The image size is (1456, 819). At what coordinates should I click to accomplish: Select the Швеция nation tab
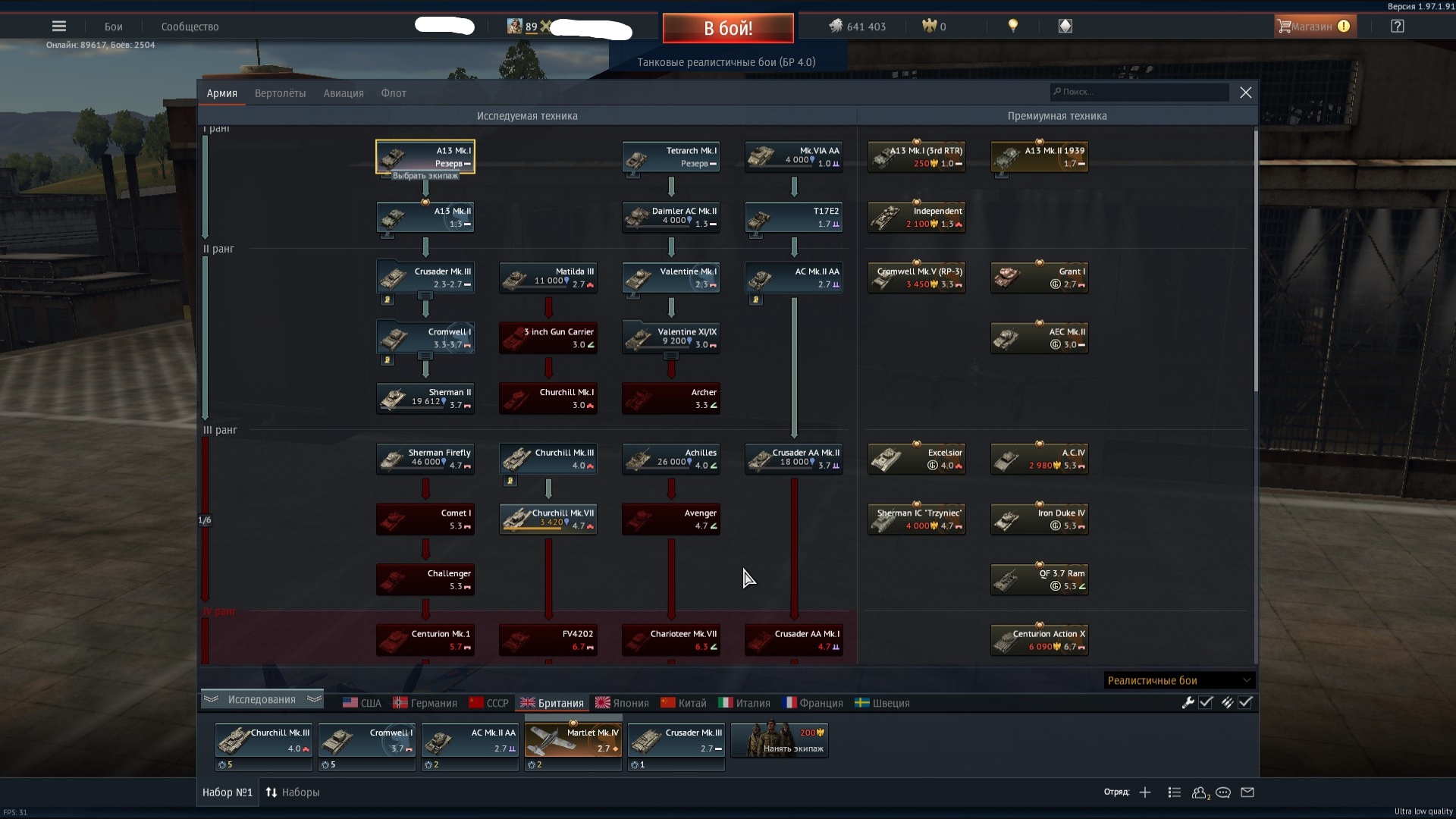click(882, 703)
